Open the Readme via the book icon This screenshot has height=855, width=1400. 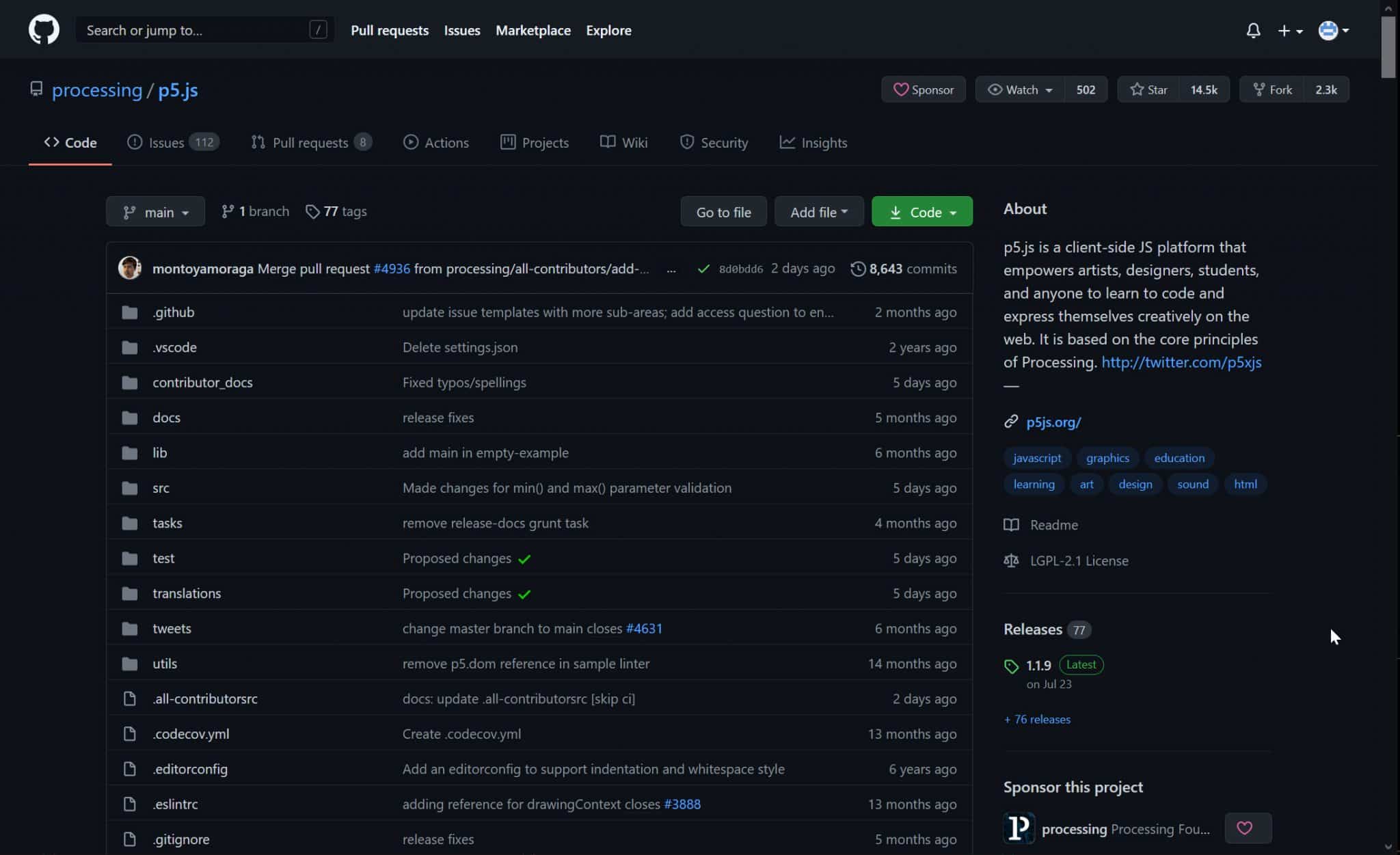[x=1012, y=525]
